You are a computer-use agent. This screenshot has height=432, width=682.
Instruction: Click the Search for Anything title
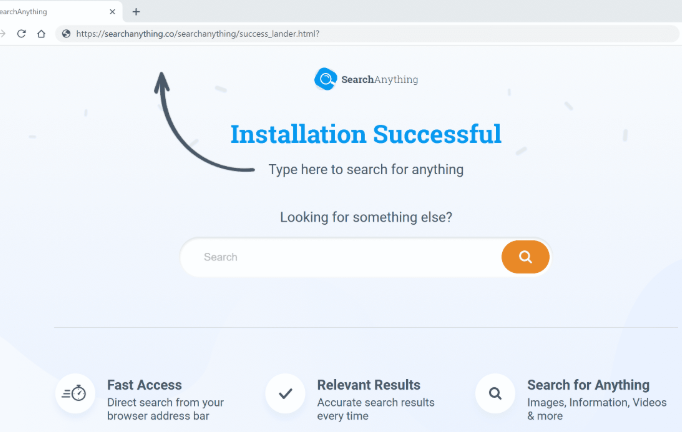click(588, 385)
